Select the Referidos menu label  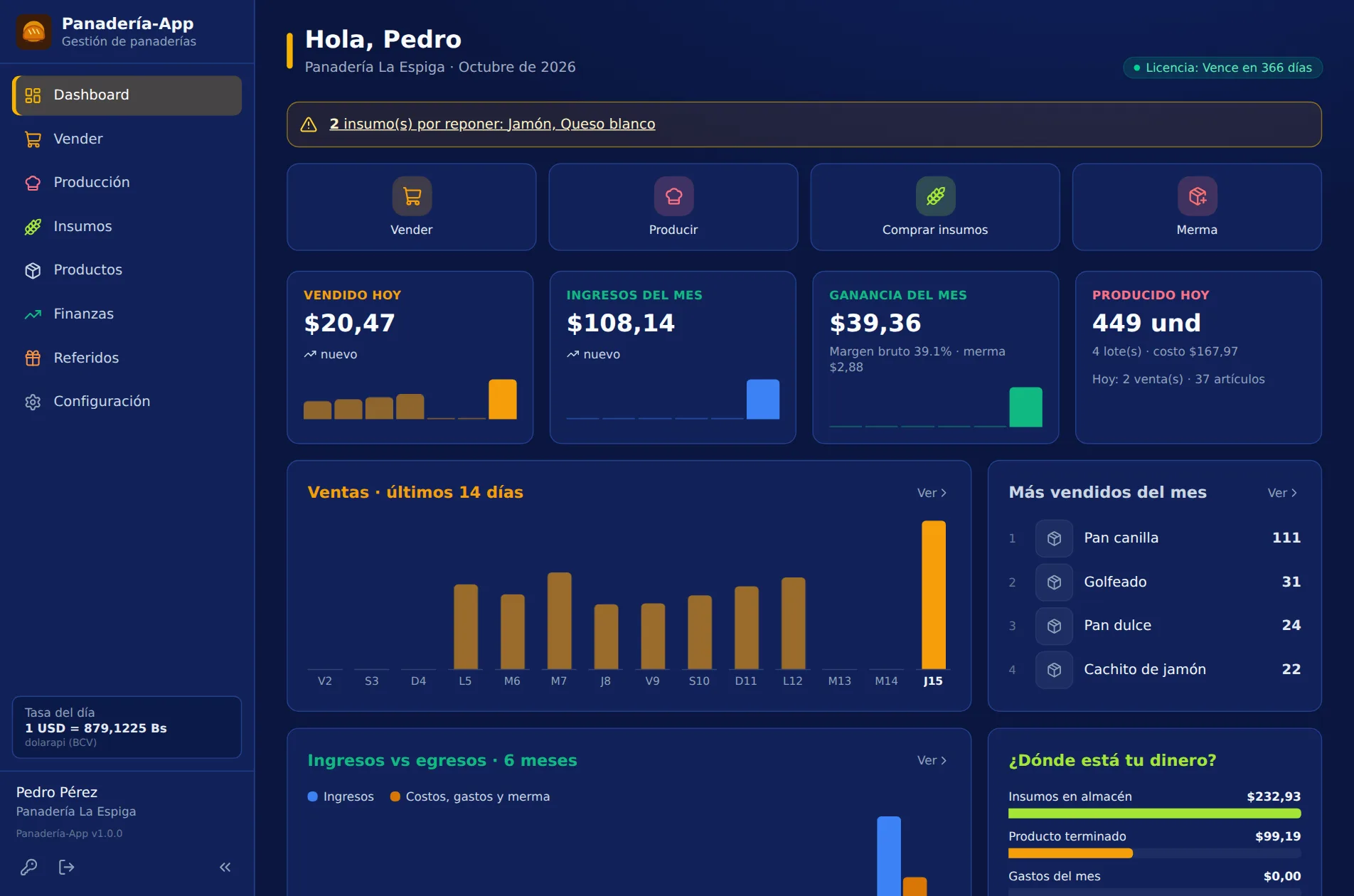click(x=86, y=358)
